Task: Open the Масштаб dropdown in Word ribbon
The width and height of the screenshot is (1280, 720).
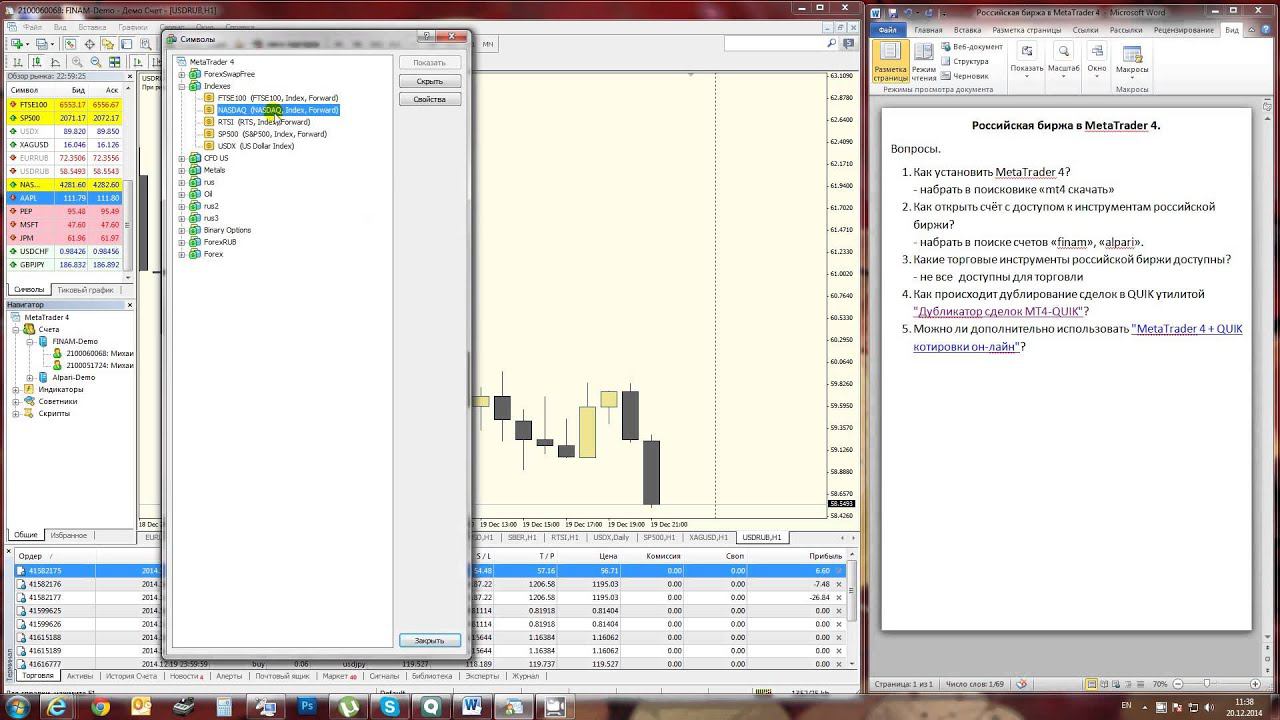Action: 1064,60
